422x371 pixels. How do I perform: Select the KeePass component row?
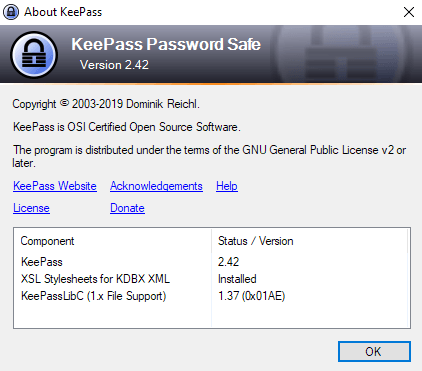(x=212, y=262)
